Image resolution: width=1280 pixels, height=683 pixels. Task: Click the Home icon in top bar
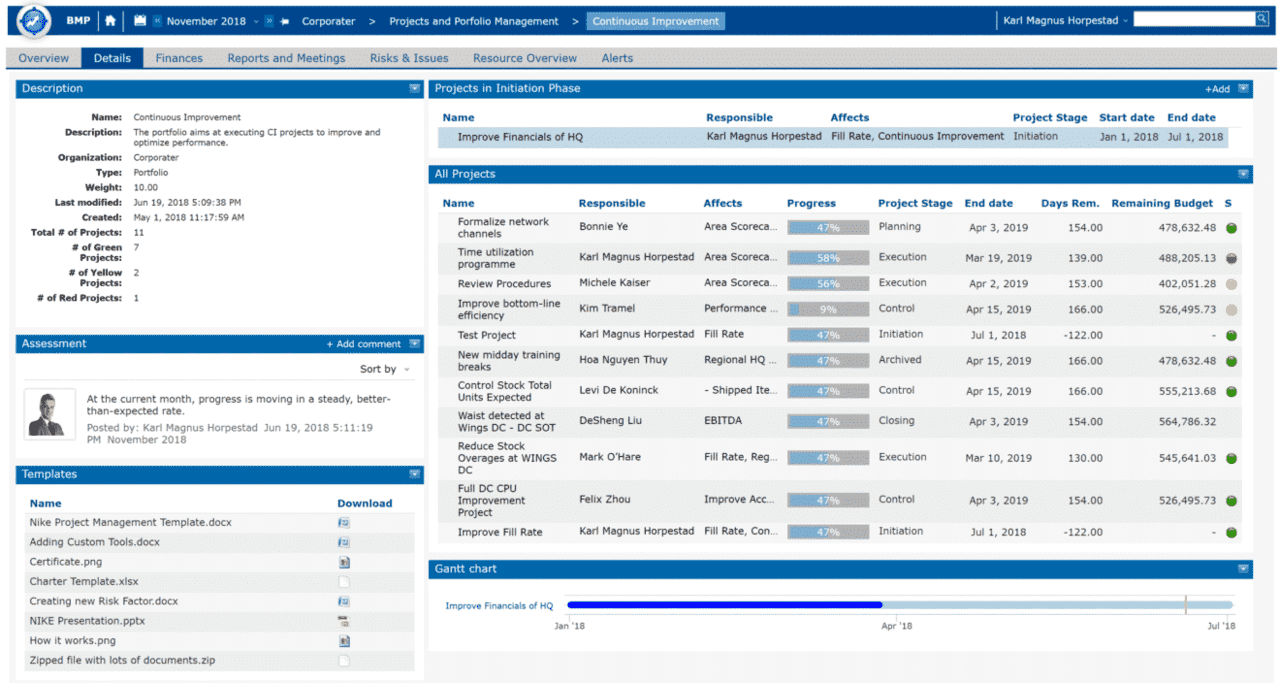click(x=110, y=21)
